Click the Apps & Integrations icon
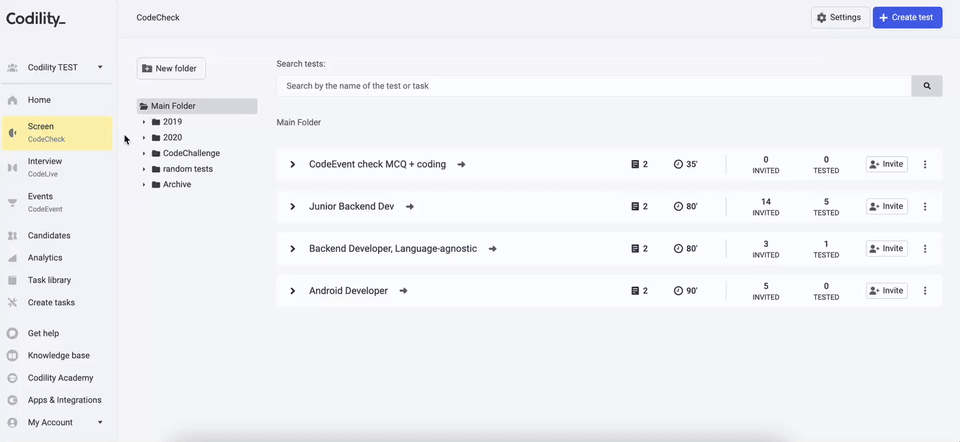This screenshot has width=960, height=442. 12,400
